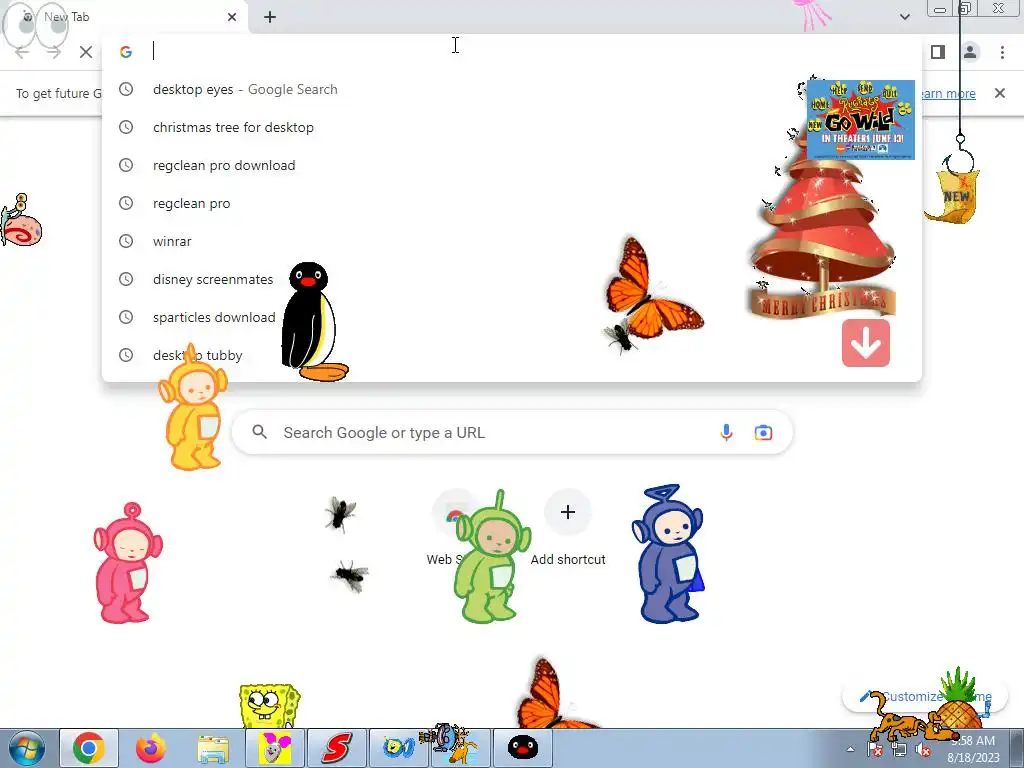The width and height of the screenshot is (1024, 768).
Task: Click the muted volume tray icon
Action: 923,750
